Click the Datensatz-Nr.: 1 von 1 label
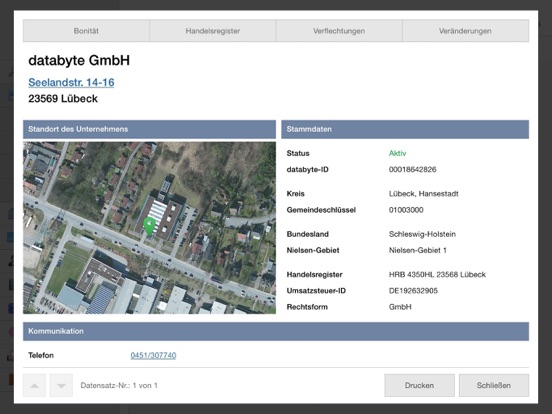 click(119, 385)
